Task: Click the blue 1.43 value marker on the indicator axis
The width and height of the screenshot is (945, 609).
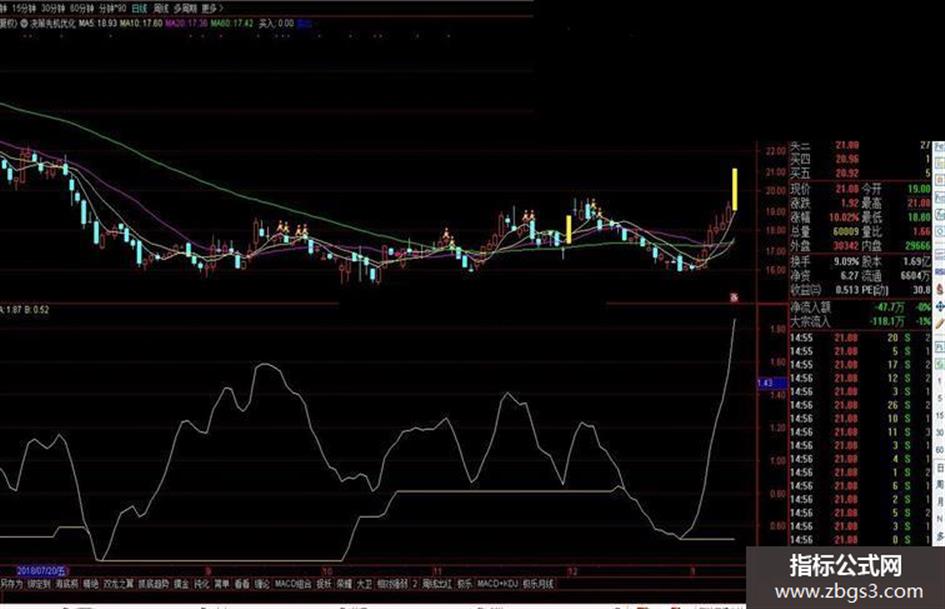Action: point(771,383)
